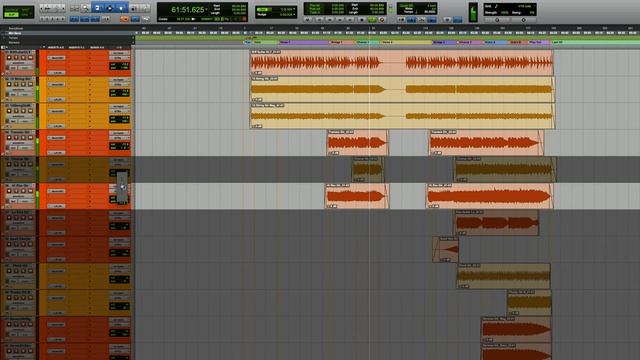Click the main counter time display
The image size is (640, 360).
click(187, 9)
